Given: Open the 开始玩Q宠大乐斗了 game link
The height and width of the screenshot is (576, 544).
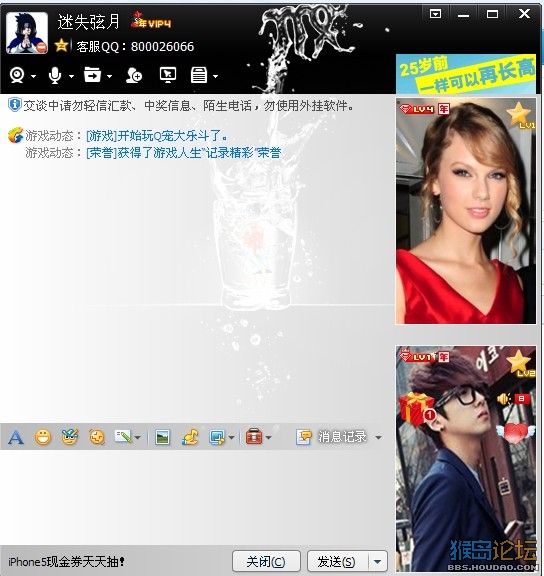Looking at the screenshot, I should click(157, 136).
